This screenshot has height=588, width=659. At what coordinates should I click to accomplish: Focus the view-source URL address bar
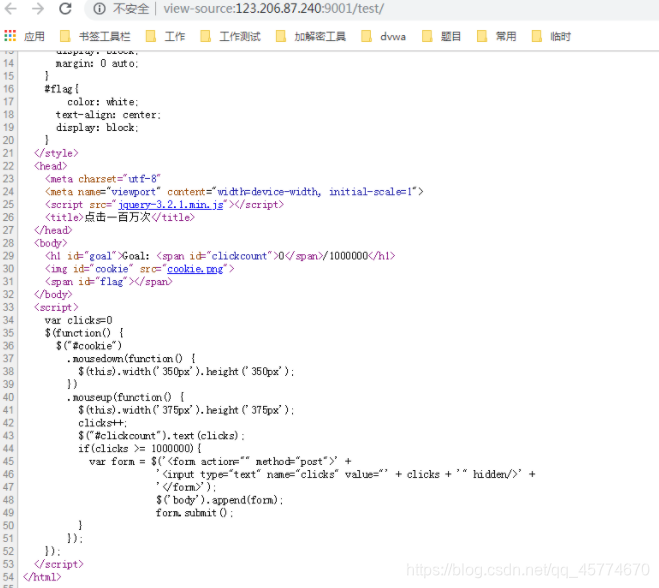click(x=273, y=8)
